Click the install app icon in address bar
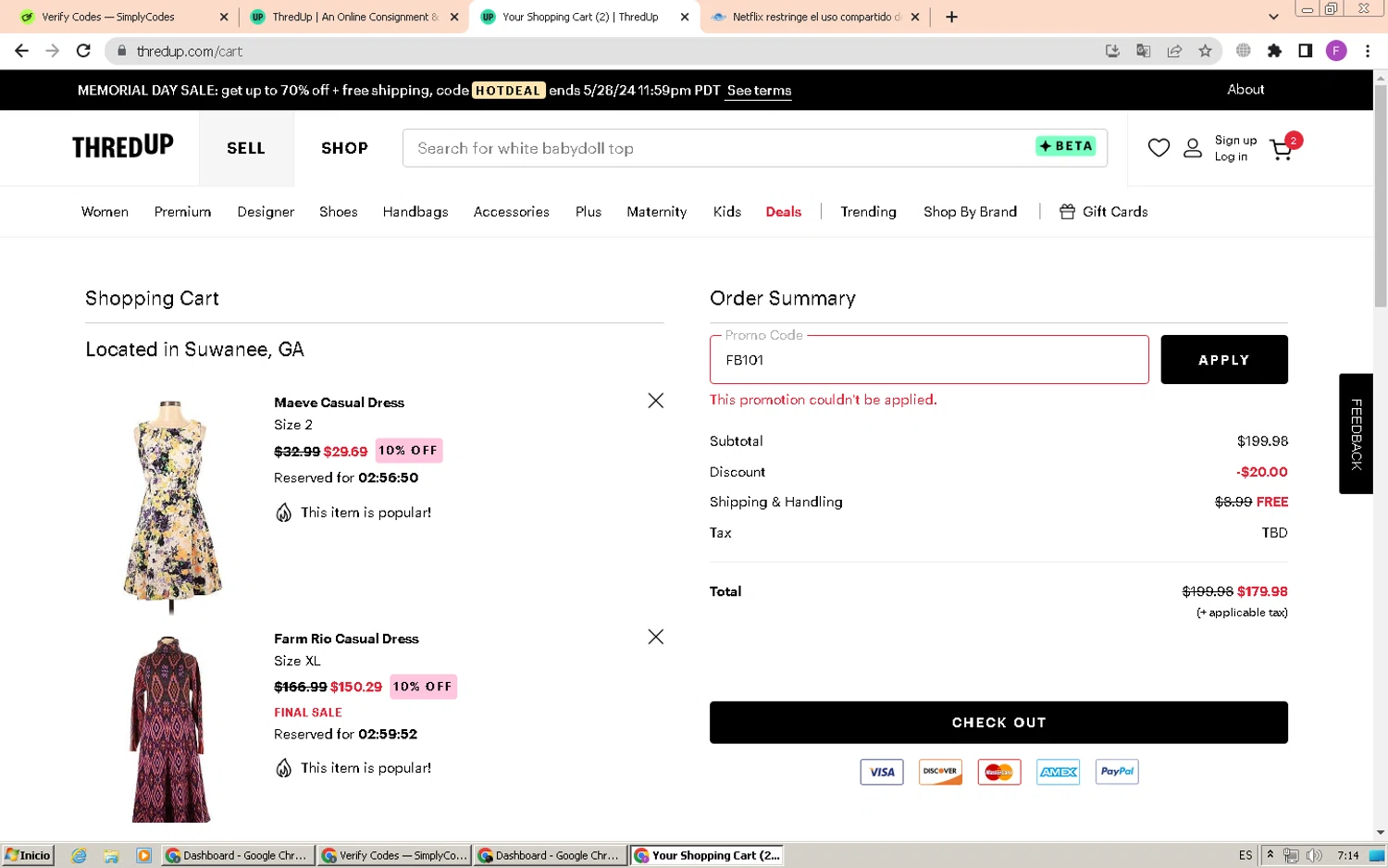 tap(1112, 51)
